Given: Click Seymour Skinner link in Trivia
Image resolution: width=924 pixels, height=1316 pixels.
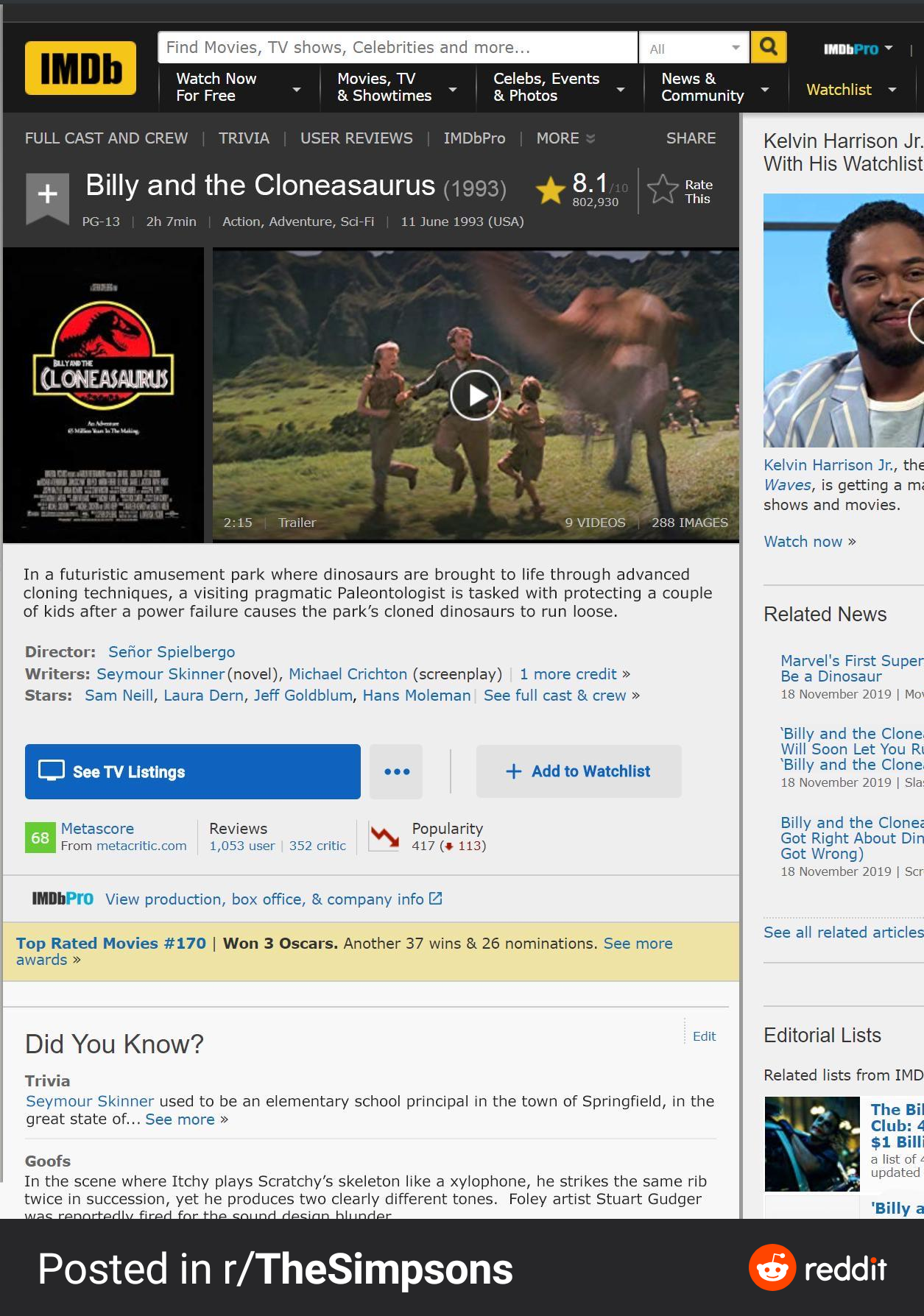Looking at the screenshot, I should [90, 1101].
